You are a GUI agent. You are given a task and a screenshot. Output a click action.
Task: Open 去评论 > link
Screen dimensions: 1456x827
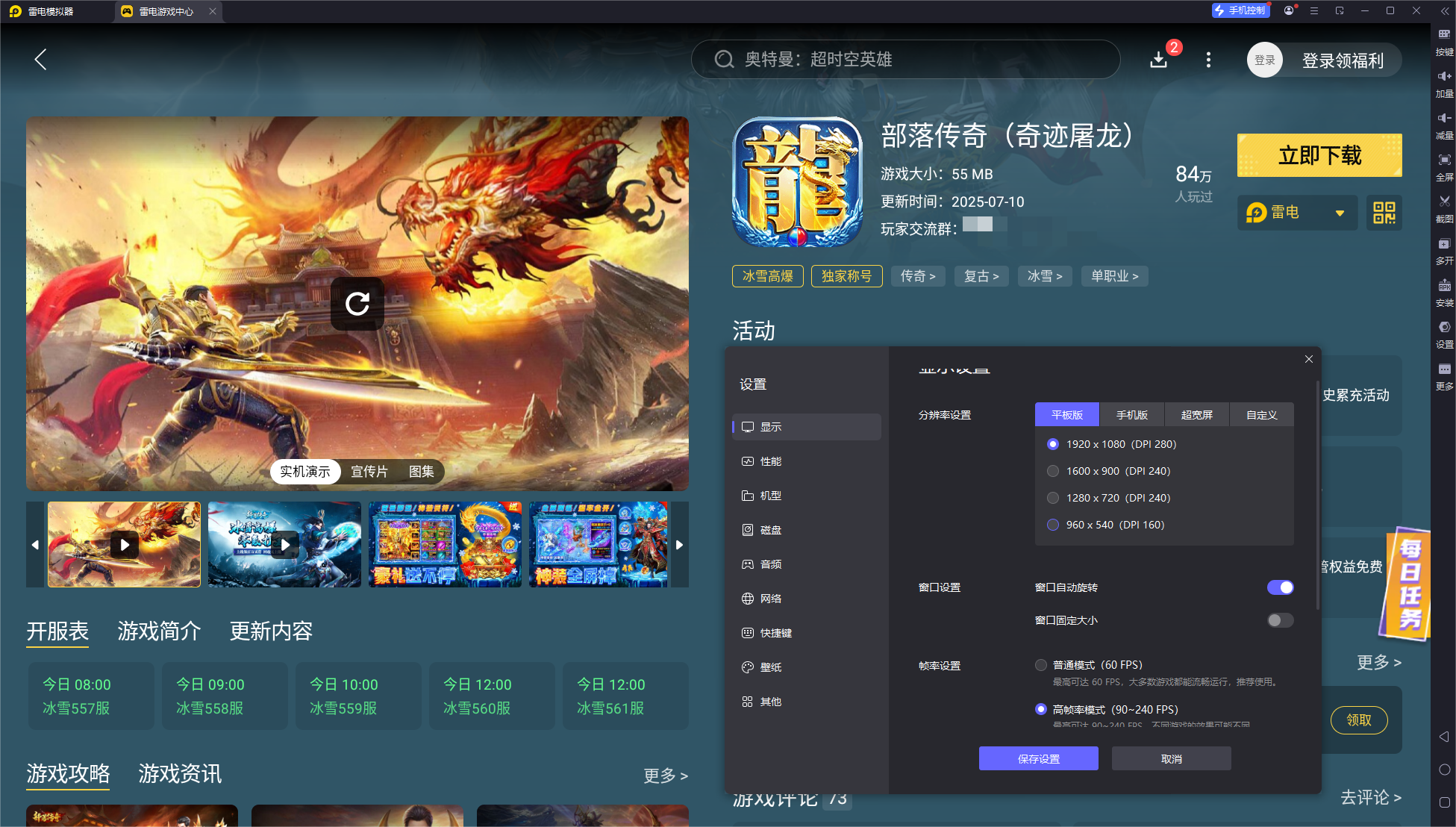[x=1371, y=797]
